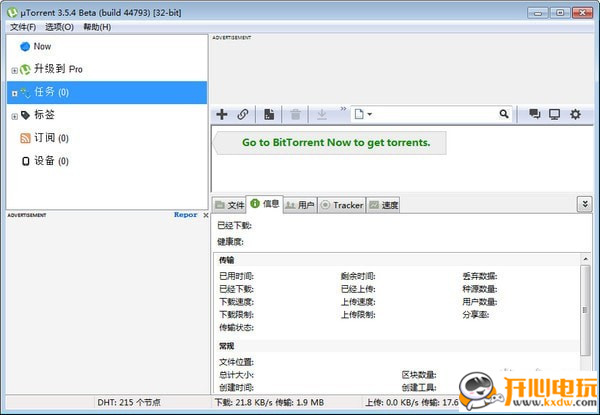This screenshot has height=415, width=600.
Task: Maximize the µTorrent window
Action: pos(559,13)
